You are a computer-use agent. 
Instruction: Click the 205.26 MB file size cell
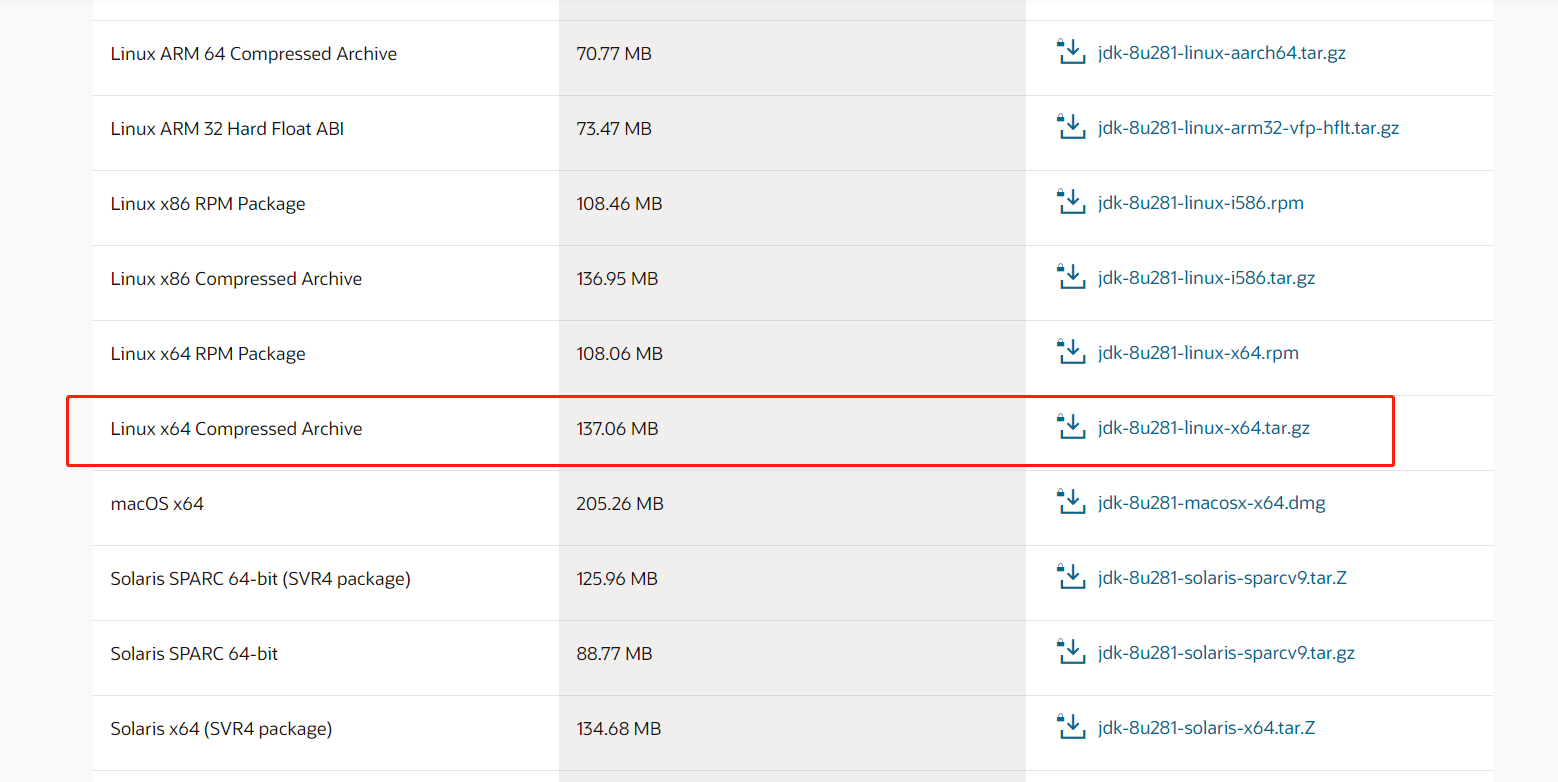620,504
